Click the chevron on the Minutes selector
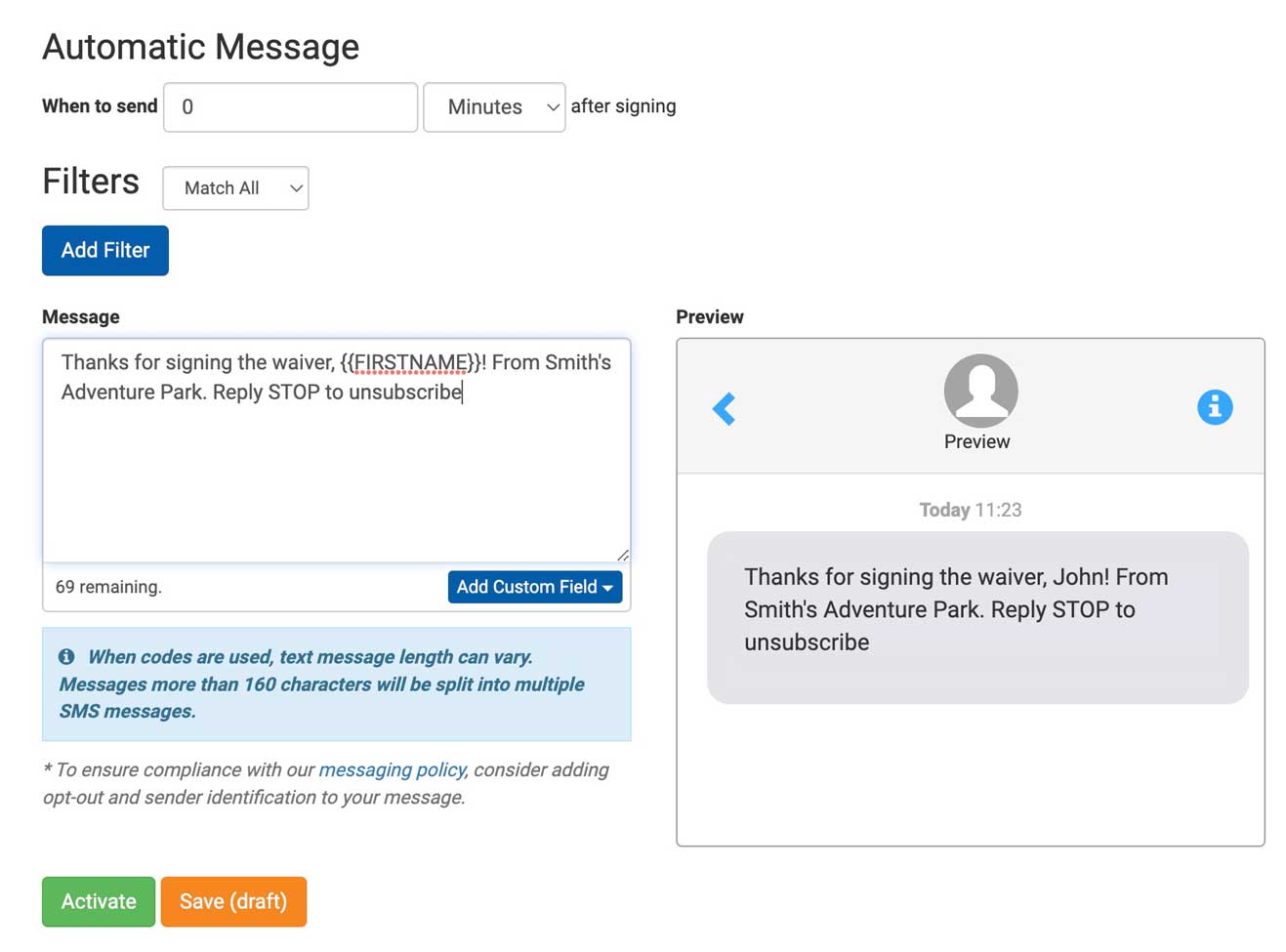 pyautogui.click(x=553, y=107)
